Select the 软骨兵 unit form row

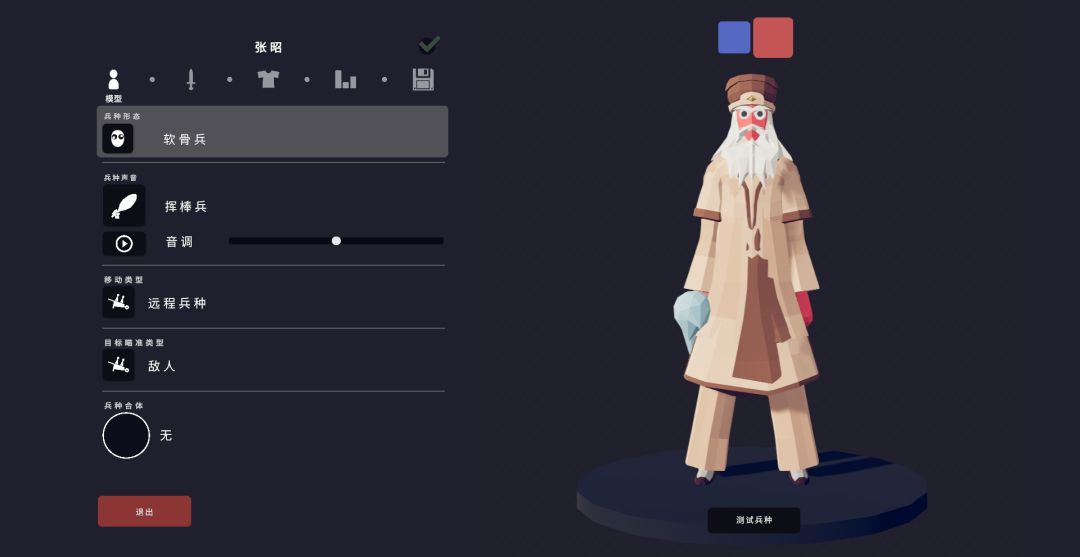pos(273,132)
